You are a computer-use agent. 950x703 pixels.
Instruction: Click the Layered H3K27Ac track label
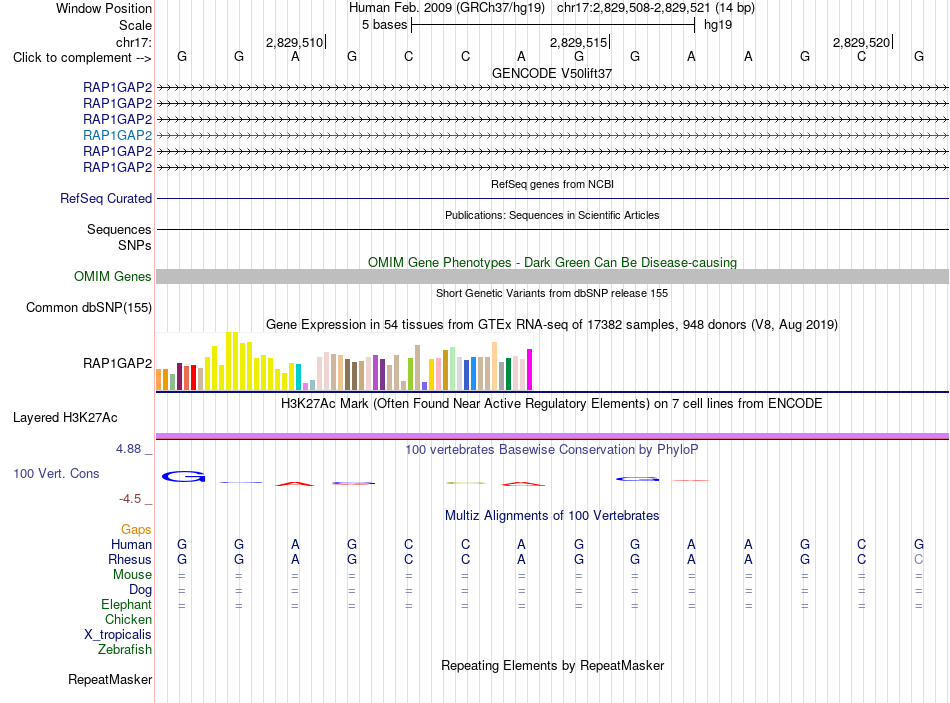(x=65, y=418)
